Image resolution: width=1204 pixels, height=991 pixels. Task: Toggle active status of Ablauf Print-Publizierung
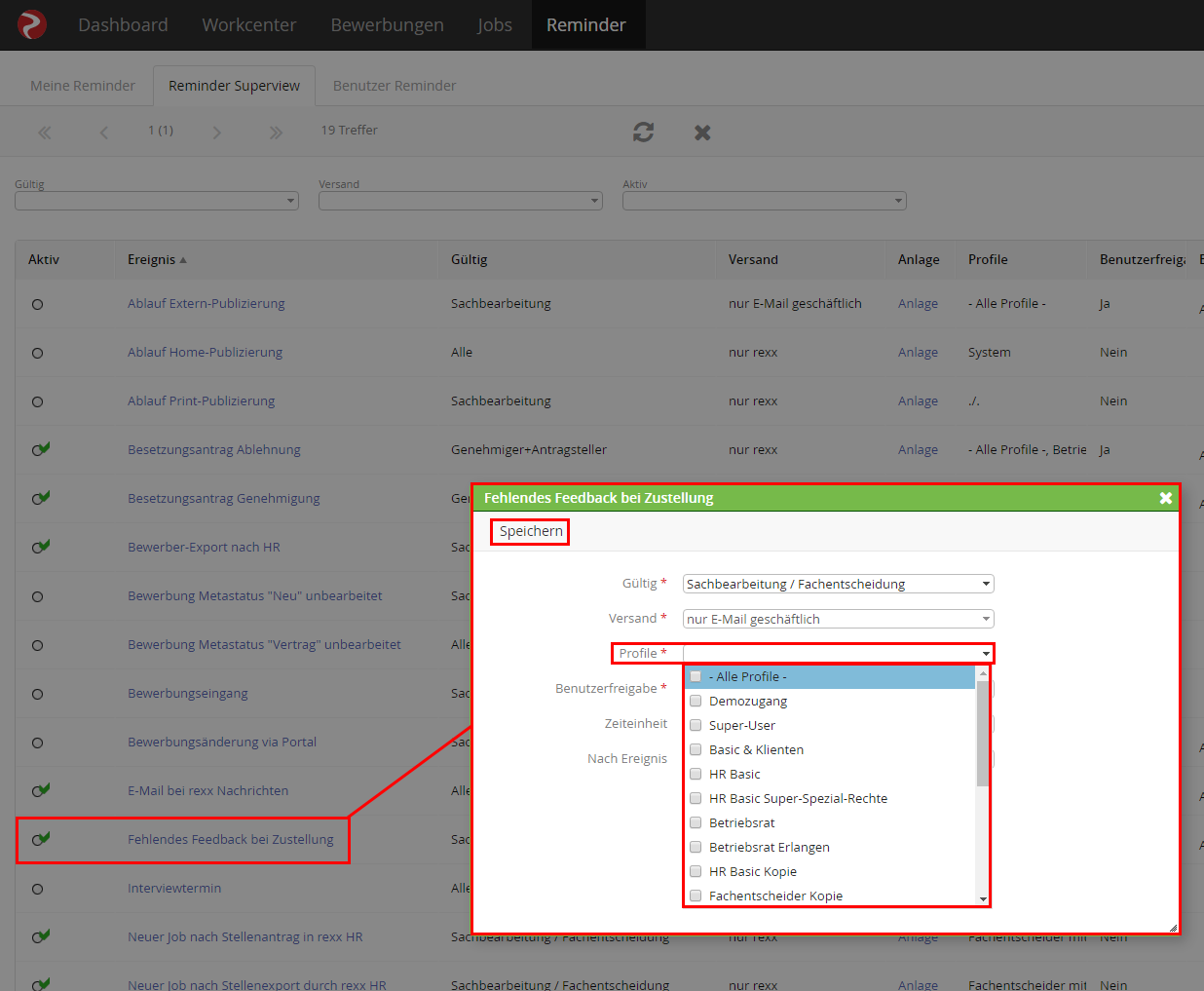tap(37, 401)
